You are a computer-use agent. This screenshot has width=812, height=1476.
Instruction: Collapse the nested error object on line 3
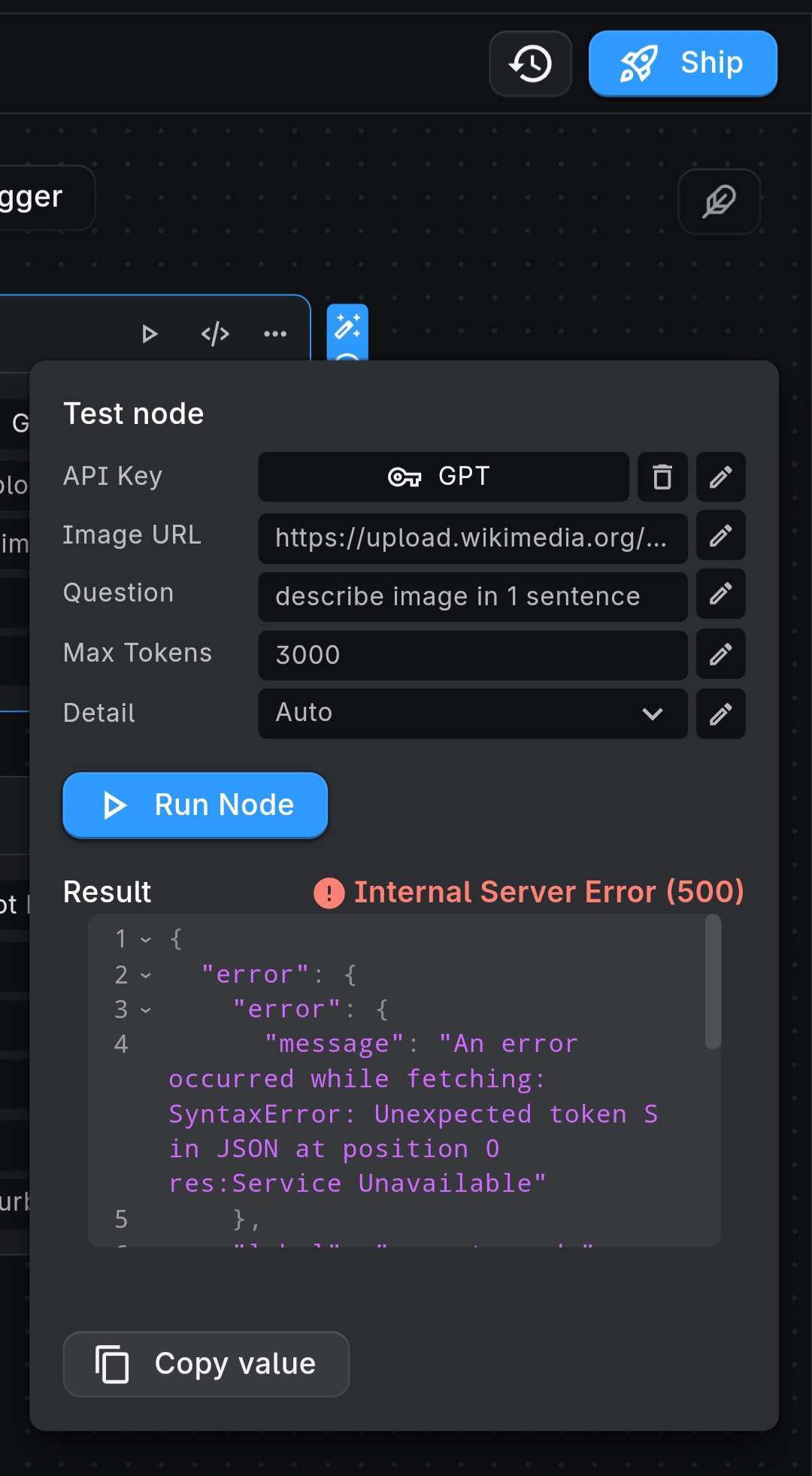click(144, 1010)
